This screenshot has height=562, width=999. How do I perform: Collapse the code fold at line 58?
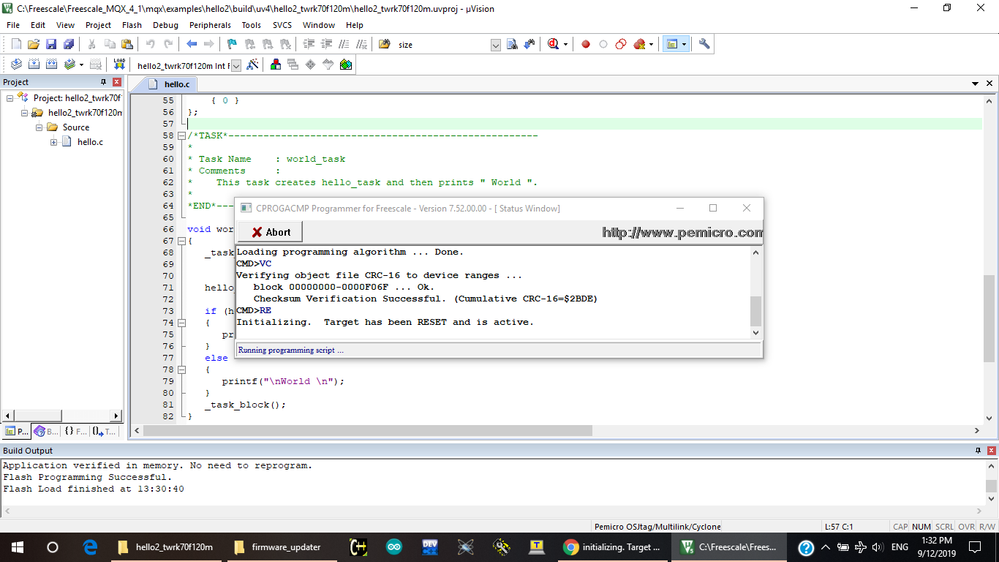click(182, 136)
